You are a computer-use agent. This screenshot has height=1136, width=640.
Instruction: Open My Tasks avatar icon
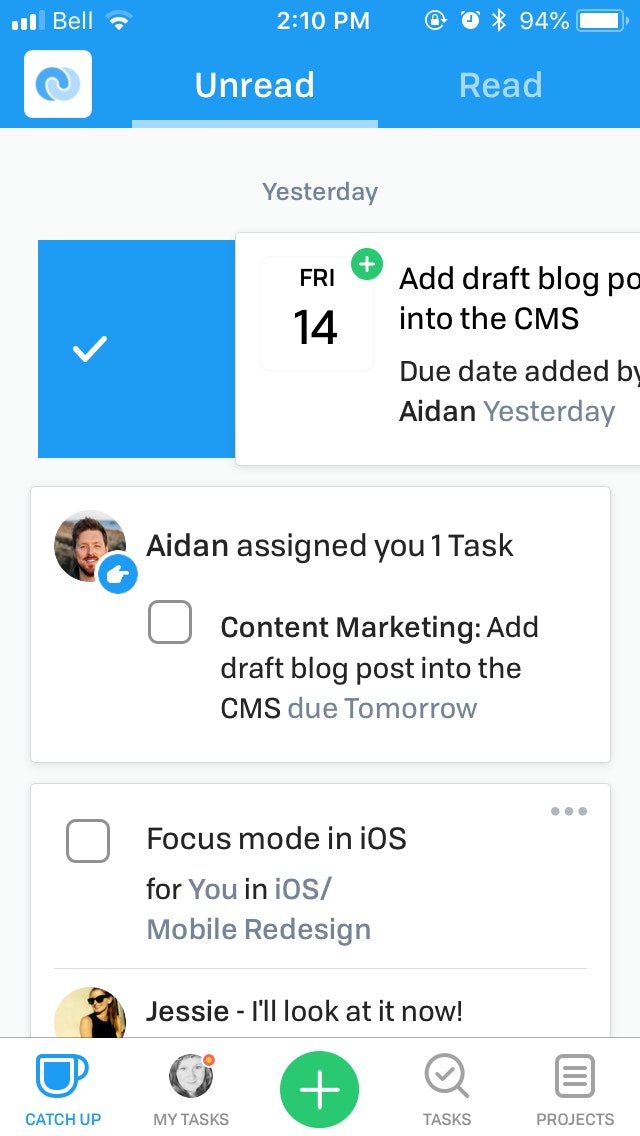pyautogui.click(x=191, y=1075)
